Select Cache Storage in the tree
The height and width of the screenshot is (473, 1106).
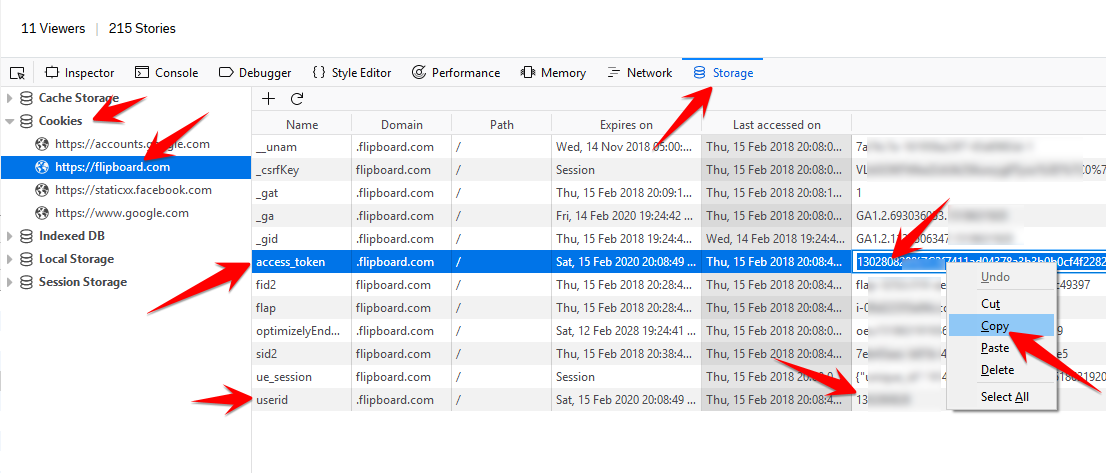click(x=78, y=98)
